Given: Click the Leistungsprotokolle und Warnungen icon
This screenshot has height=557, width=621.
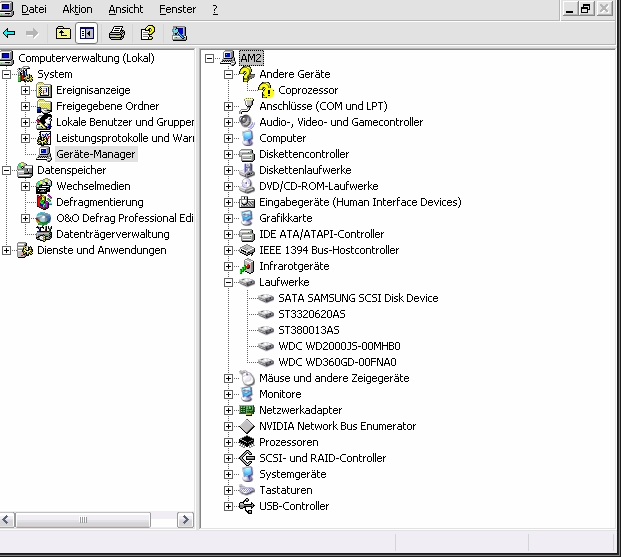Looking at the screenshot, I should [44, 138].
